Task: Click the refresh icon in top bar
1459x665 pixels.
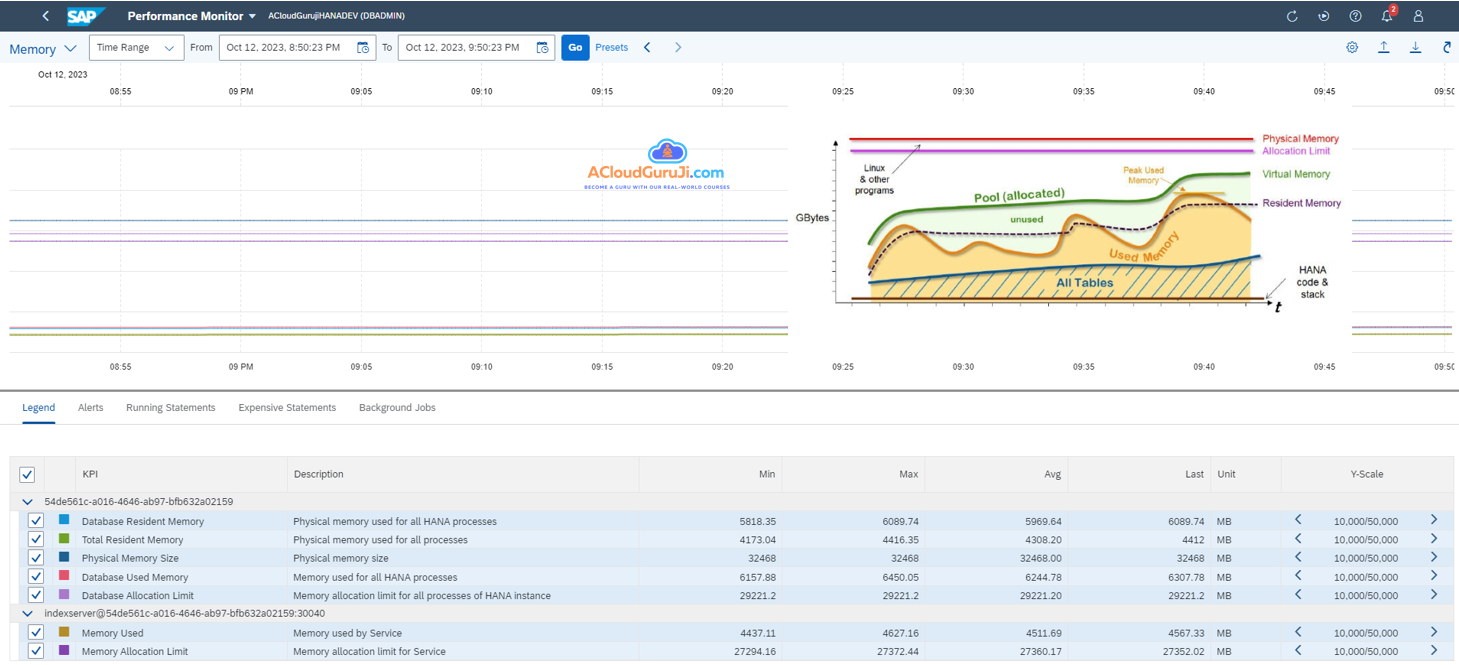Action: (x=1292, y=16)
